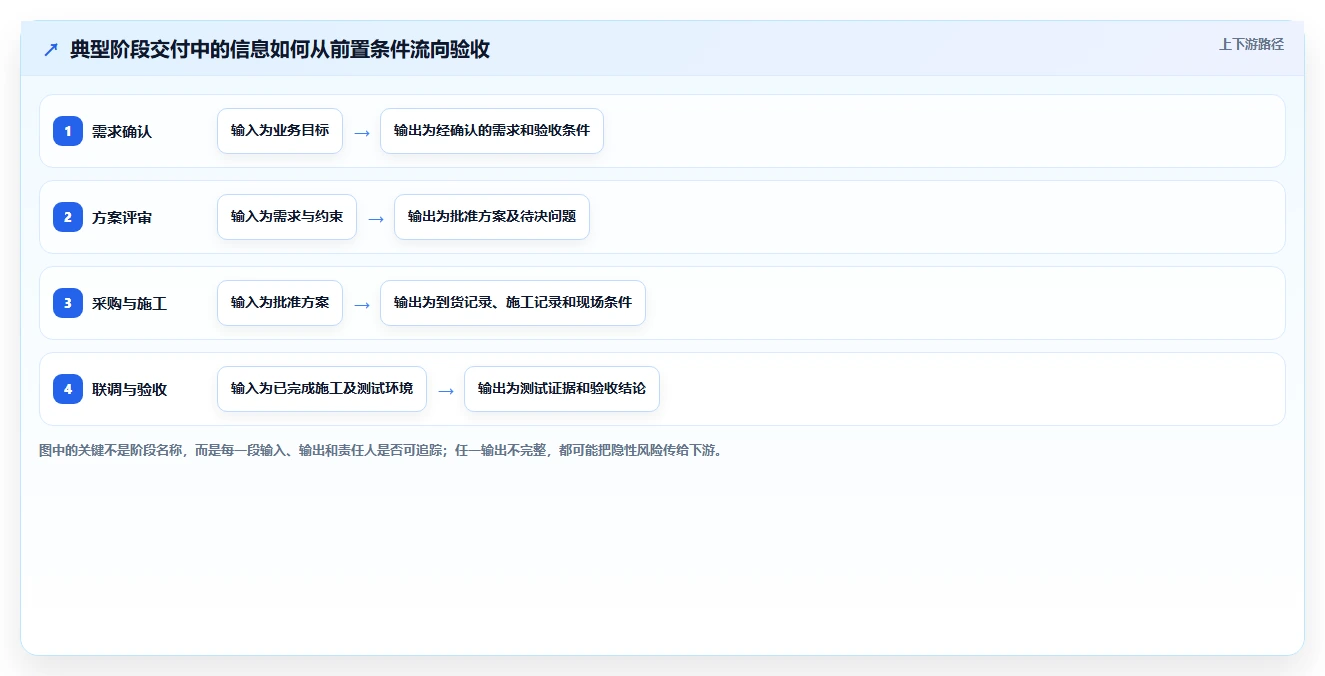Screen dimensions: 1325x676
Task: Click the step 1 number badge
Action: coord(68,131)
